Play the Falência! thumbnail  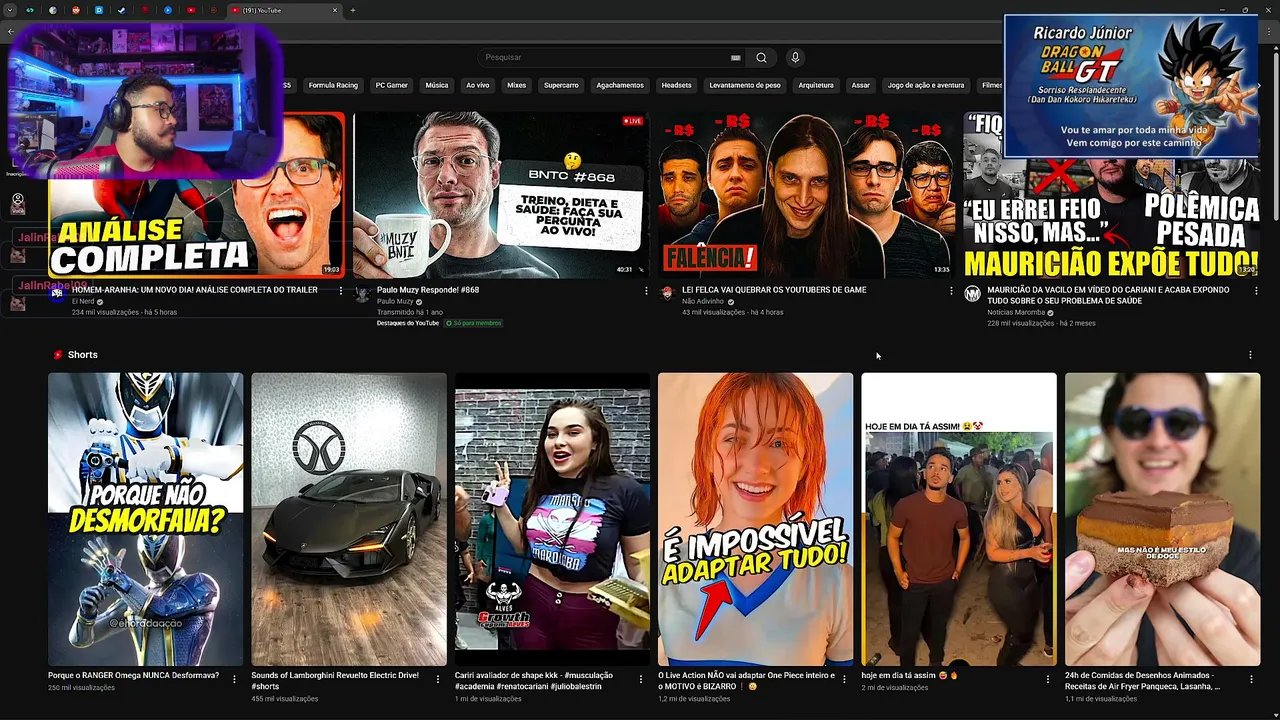(x=806, y=195)
